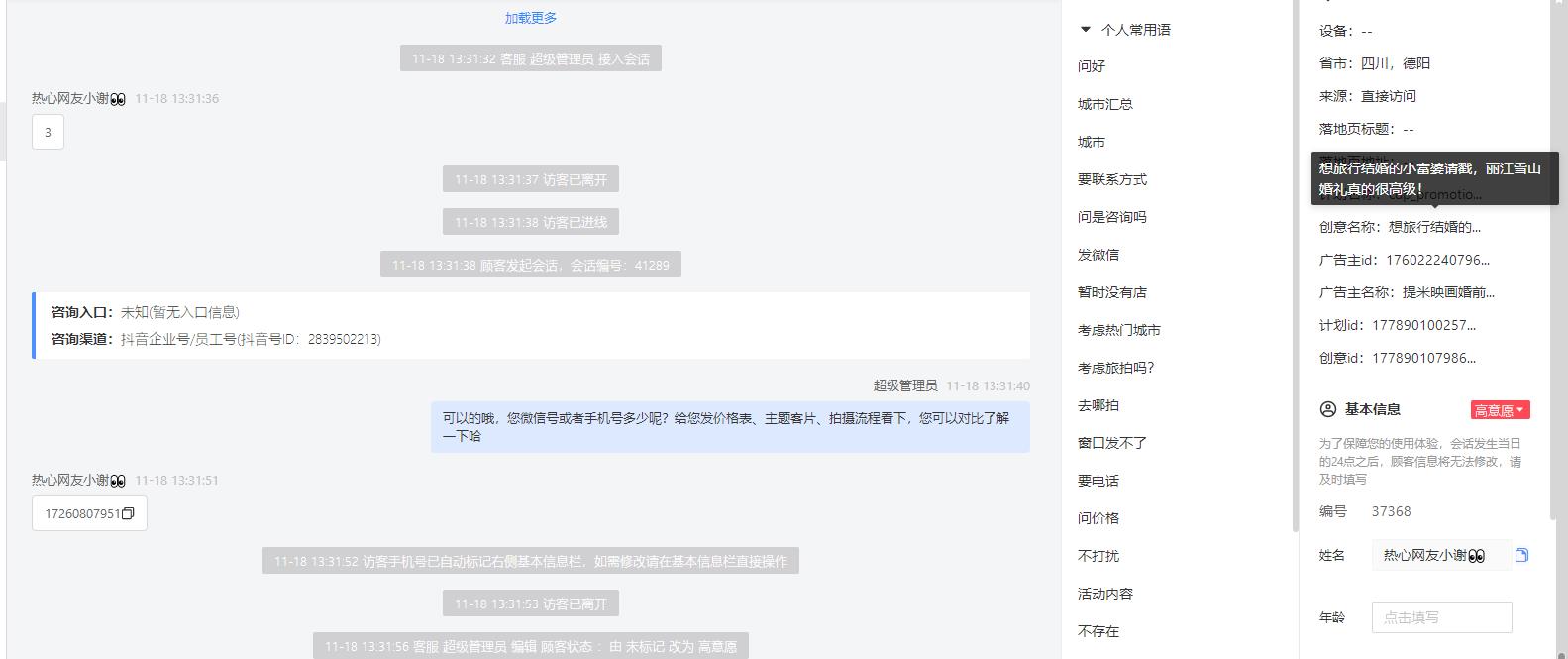Load earlier messages via 加载更多
Viewport: 1568px width, 659px height.
[x=531, y=18]
